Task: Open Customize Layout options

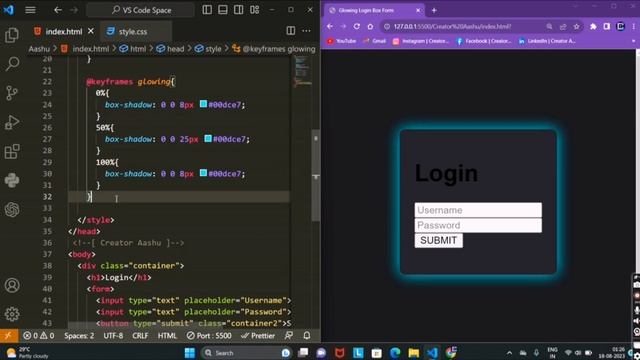Action: [x=255, y=10]
